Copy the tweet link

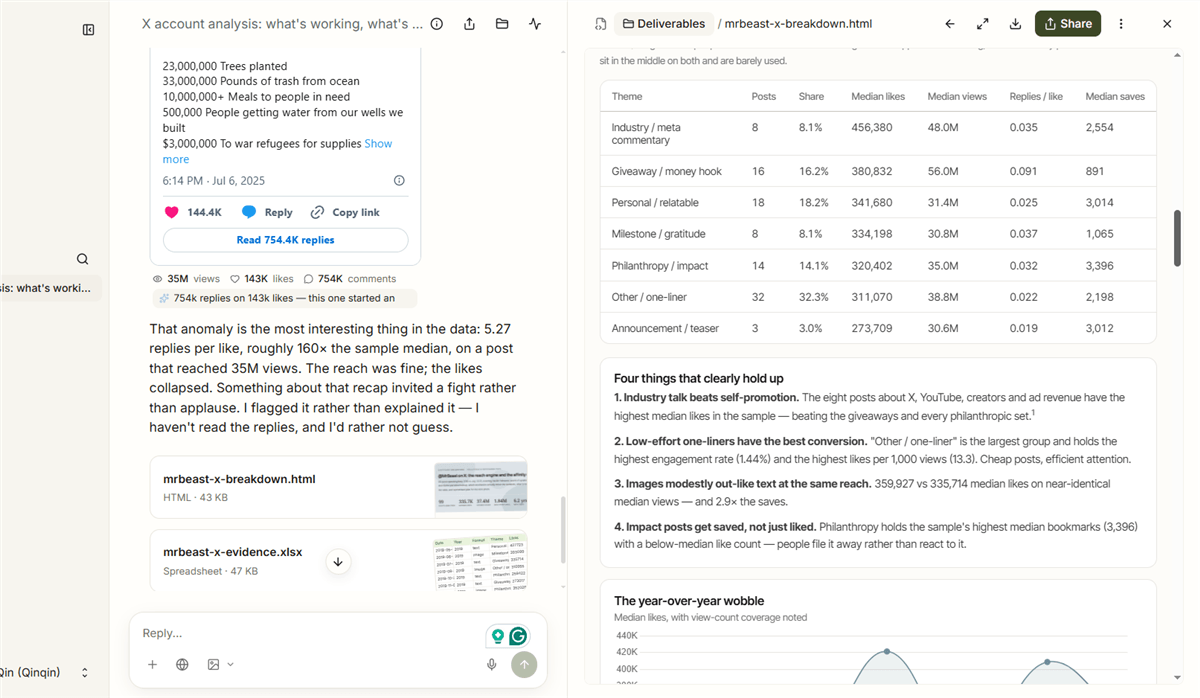coord(345,212)
